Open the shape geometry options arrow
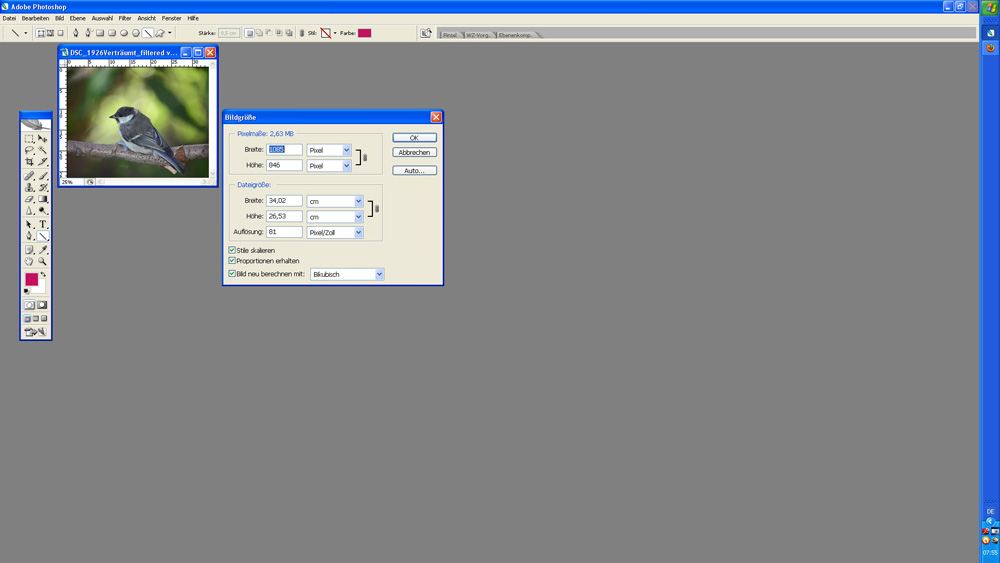Viewport: 1000px width, 563px height. pyautogui.click(x=170, y=33)
